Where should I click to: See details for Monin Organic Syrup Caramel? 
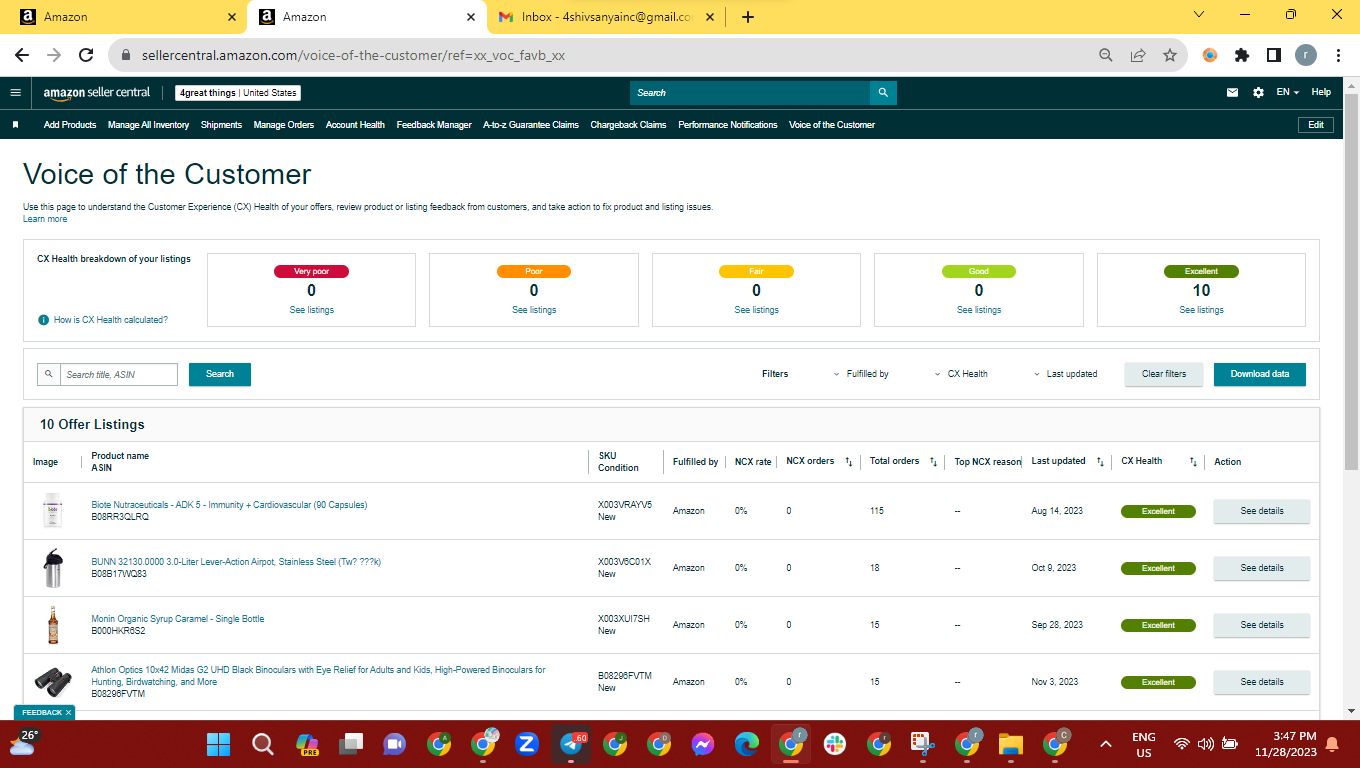tap(1262, 625)
